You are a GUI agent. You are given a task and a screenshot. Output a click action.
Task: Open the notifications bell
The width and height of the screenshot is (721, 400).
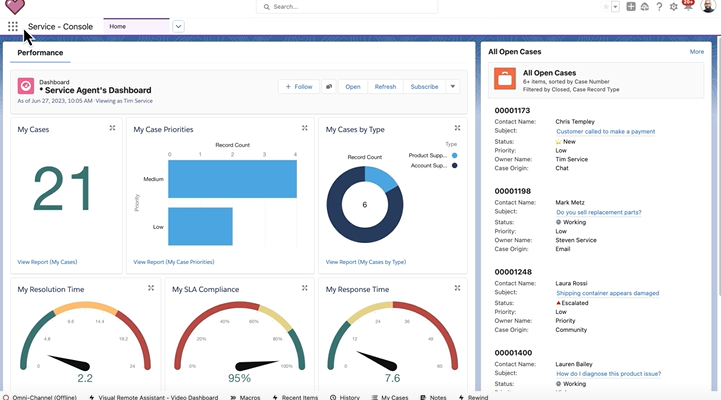pos(688,6)
